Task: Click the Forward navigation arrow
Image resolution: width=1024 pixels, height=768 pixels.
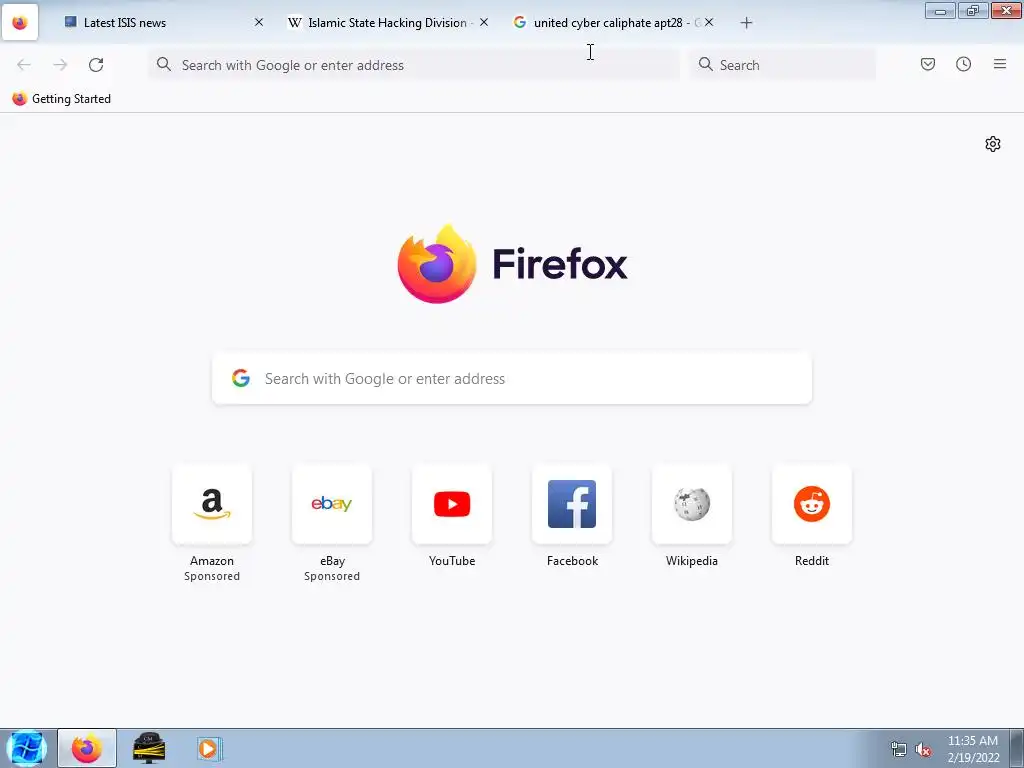Action: tap(60, 65)
